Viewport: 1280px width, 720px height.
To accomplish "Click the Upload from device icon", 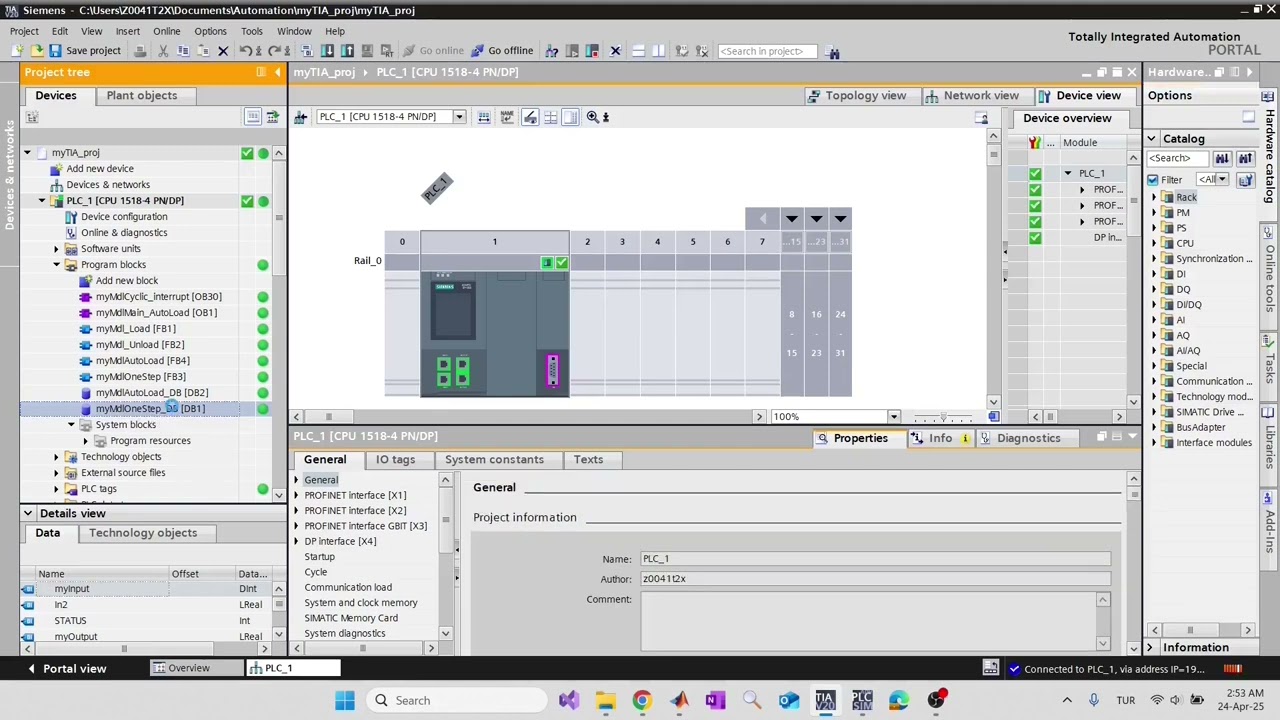I will point(347,51).
